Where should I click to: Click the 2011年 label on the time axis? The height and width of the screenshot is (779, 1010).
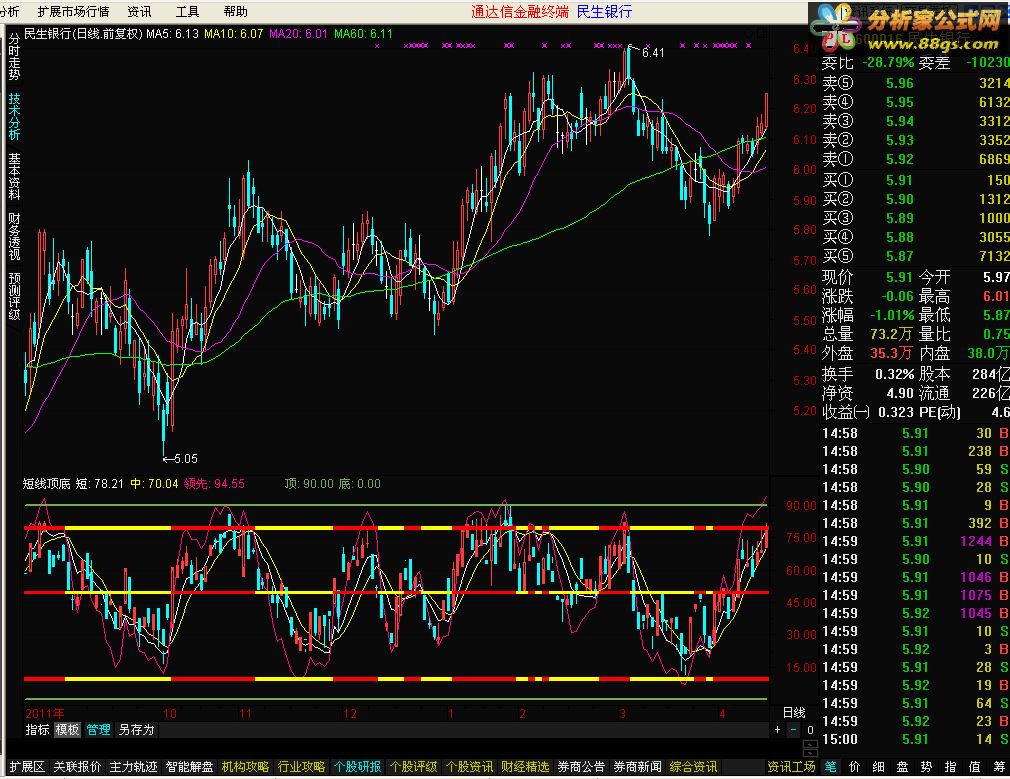coord(44,713)
